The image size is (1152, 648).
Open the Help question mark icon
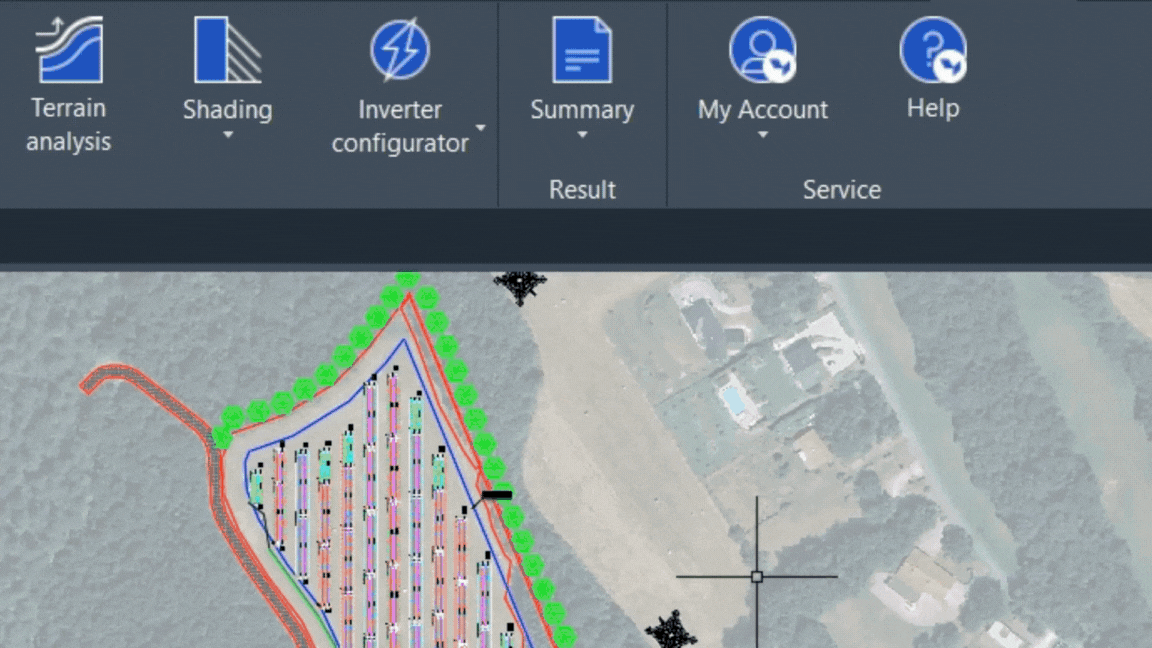tap(933, 50)
